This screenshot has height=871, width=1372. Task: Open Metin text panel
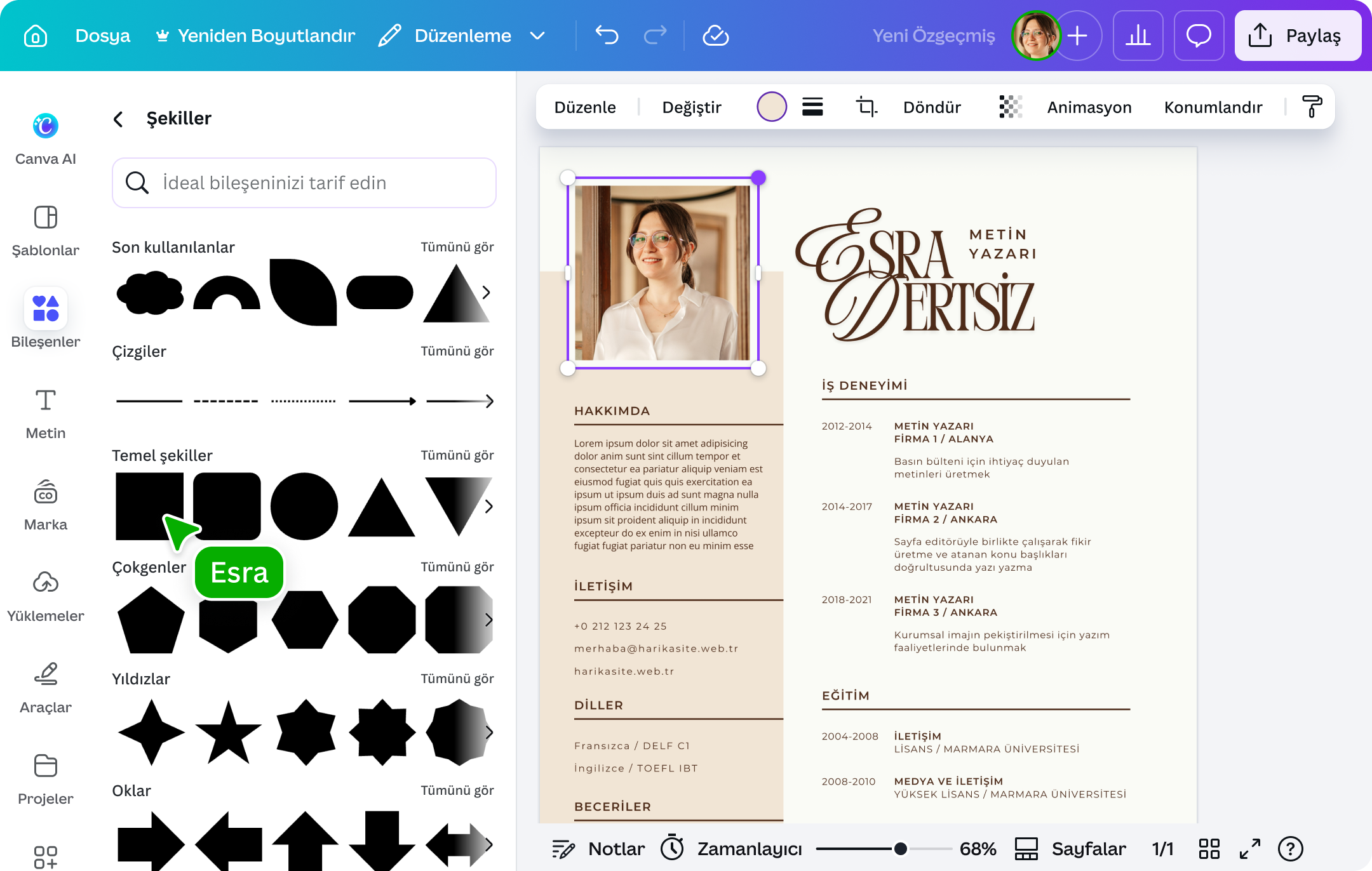pos(46,414)
